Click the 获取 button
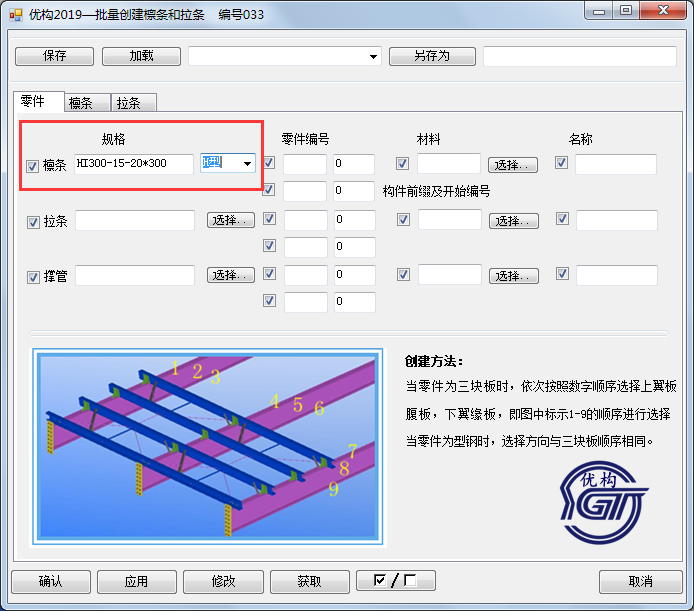The width and height of the screenshot is (694, 611). 309,581
